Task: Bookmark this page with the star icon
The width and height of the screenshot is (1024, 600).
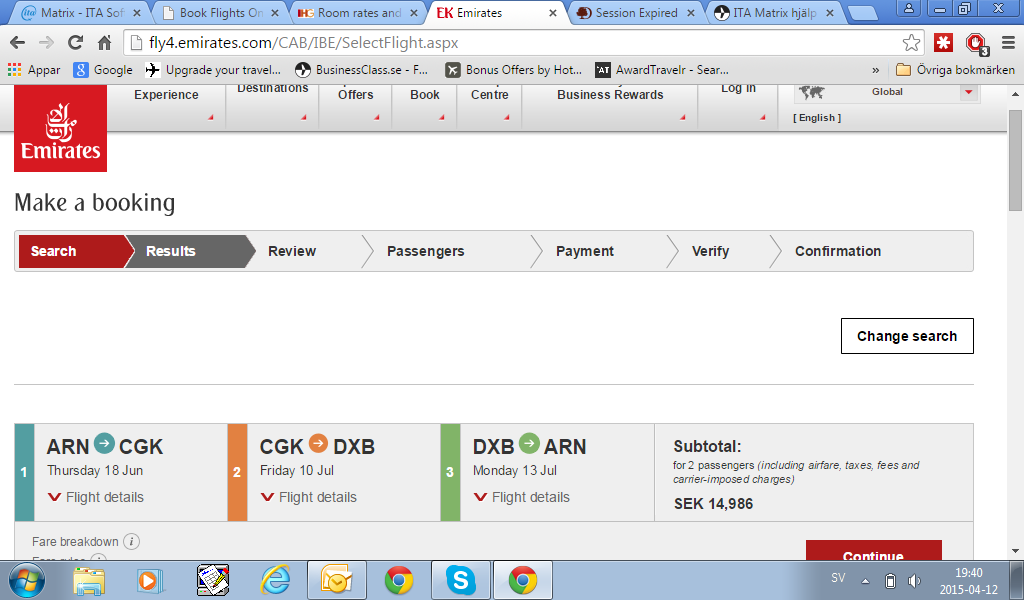Action: [x=911, y=43]
